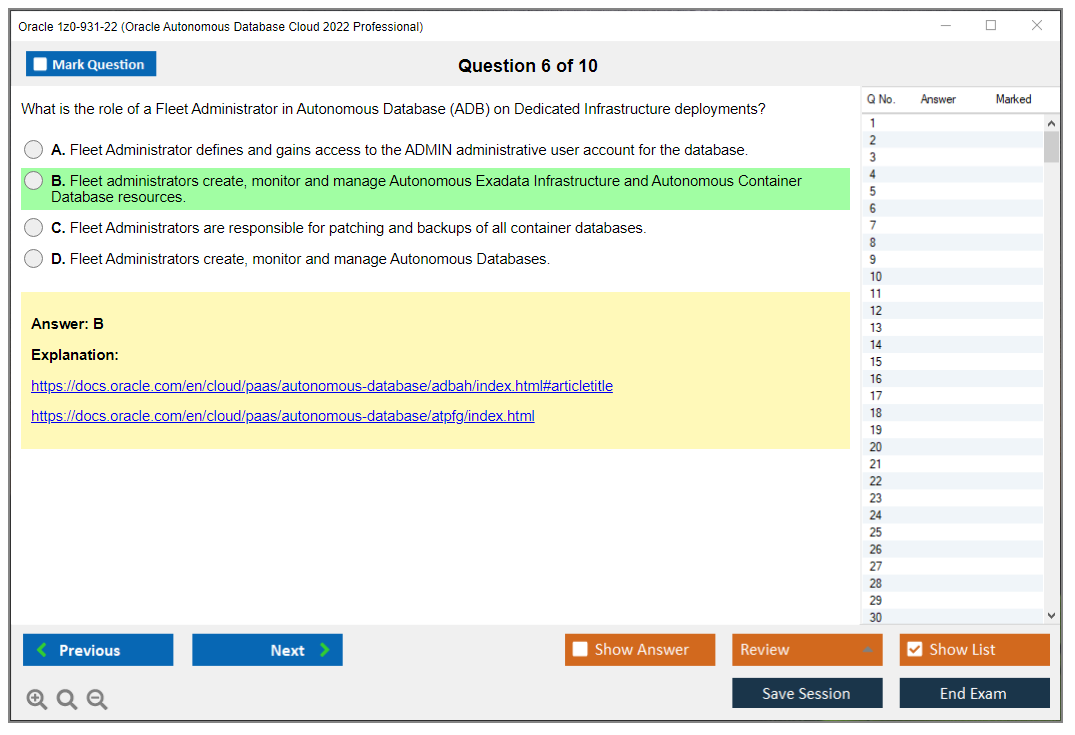Image resolution: width=1075 pixels, height=735 pixels.
Task: Enable the Mark Question checkbox
Action: pos(39,63)
